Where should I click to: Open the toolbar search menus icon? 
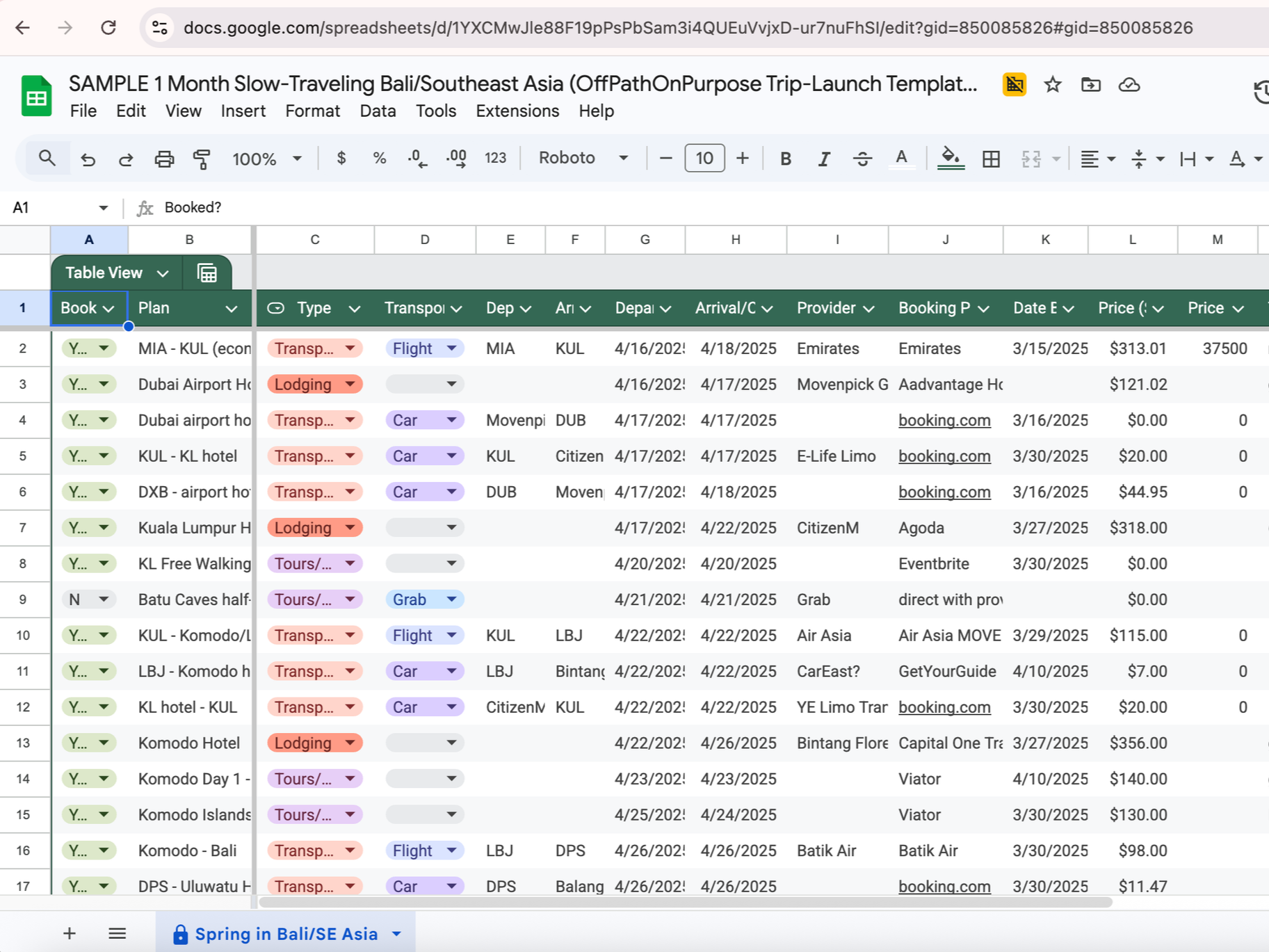pyautogui.click(x=47, y=159)
